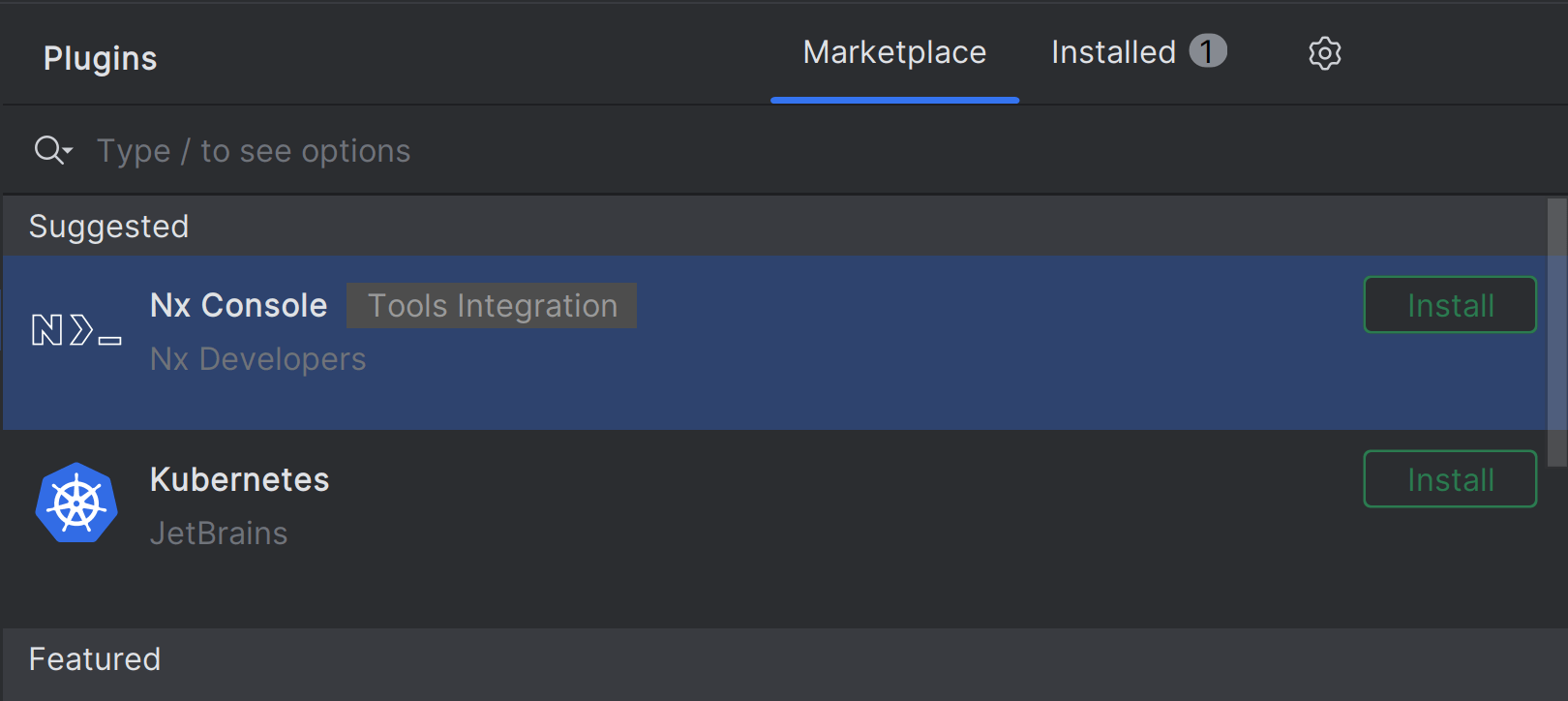Viewport: 1568px width, 701px height.
Task: Switch to the Marketplace tab
Action: (x=894, y=53)
